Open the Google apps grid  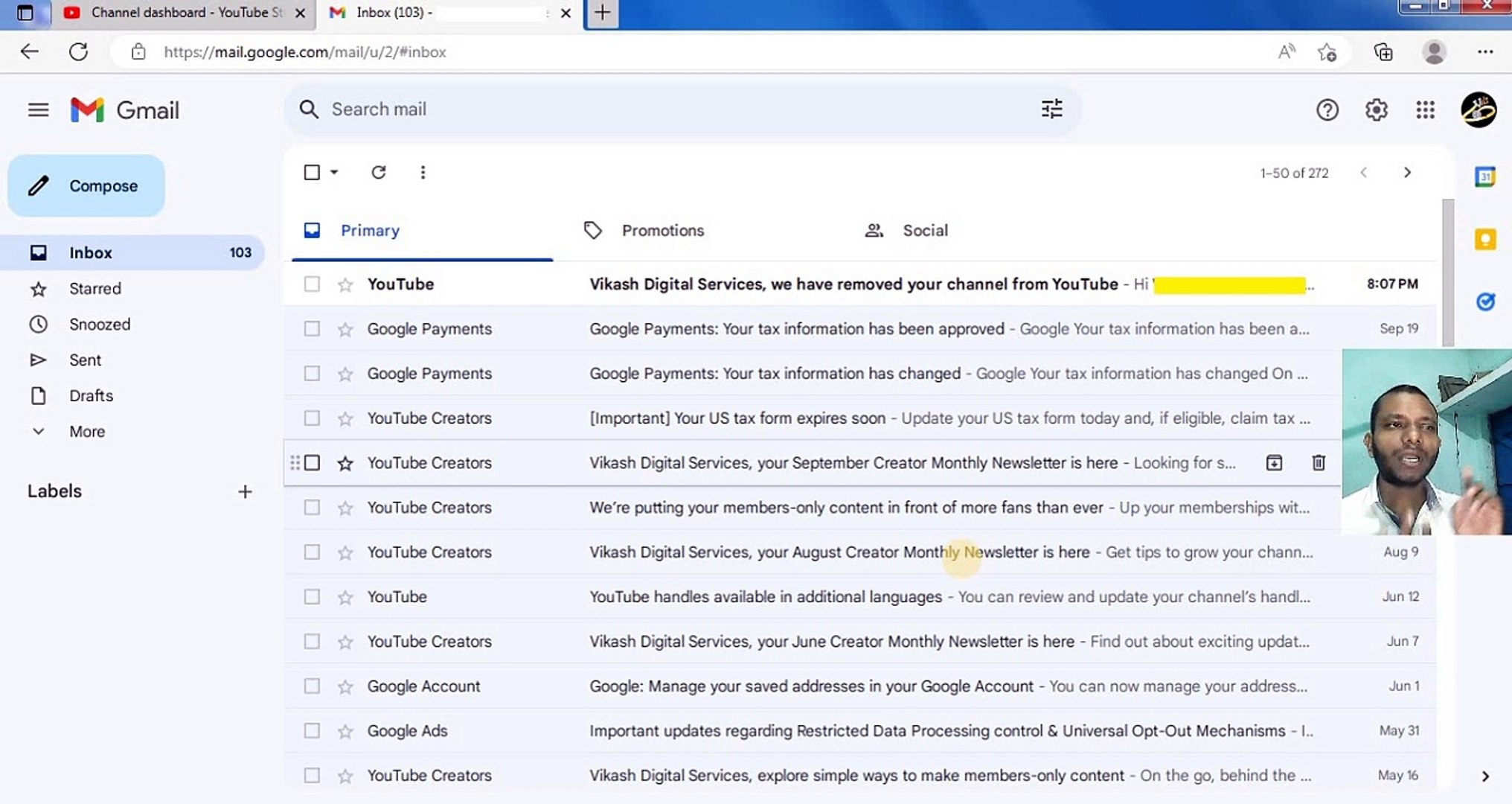pyautogui.click(x=1425, y=109)
